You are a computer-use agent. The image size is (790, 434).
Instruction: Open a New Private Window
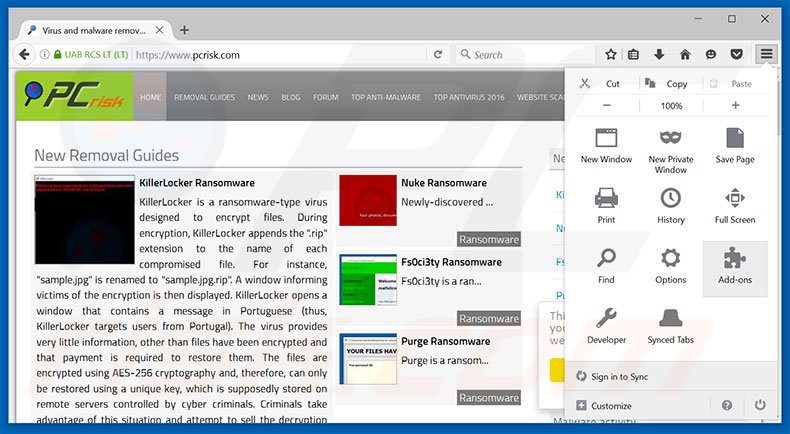pos(671,151)
